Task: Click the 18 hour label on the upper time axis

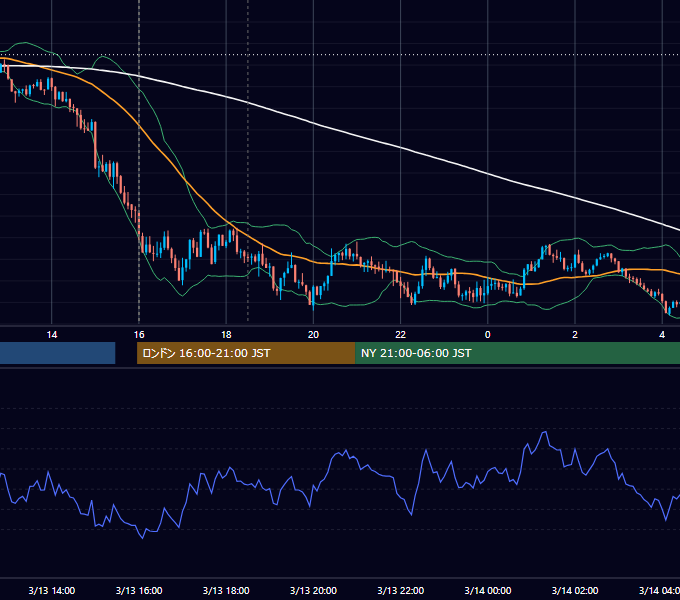Action: (226, 335)
